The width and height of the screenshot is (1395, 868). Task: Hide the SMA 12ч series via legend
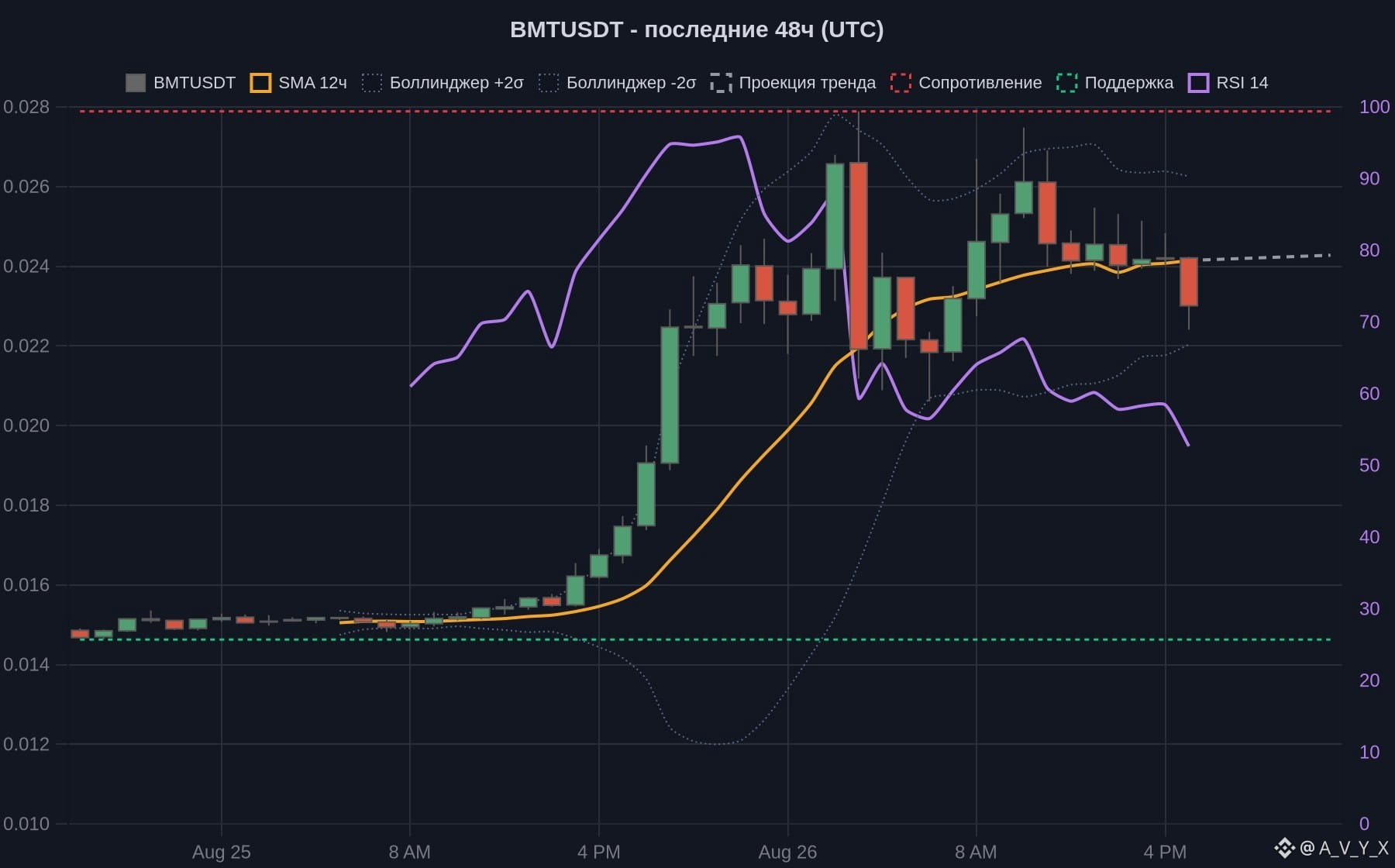298,83
